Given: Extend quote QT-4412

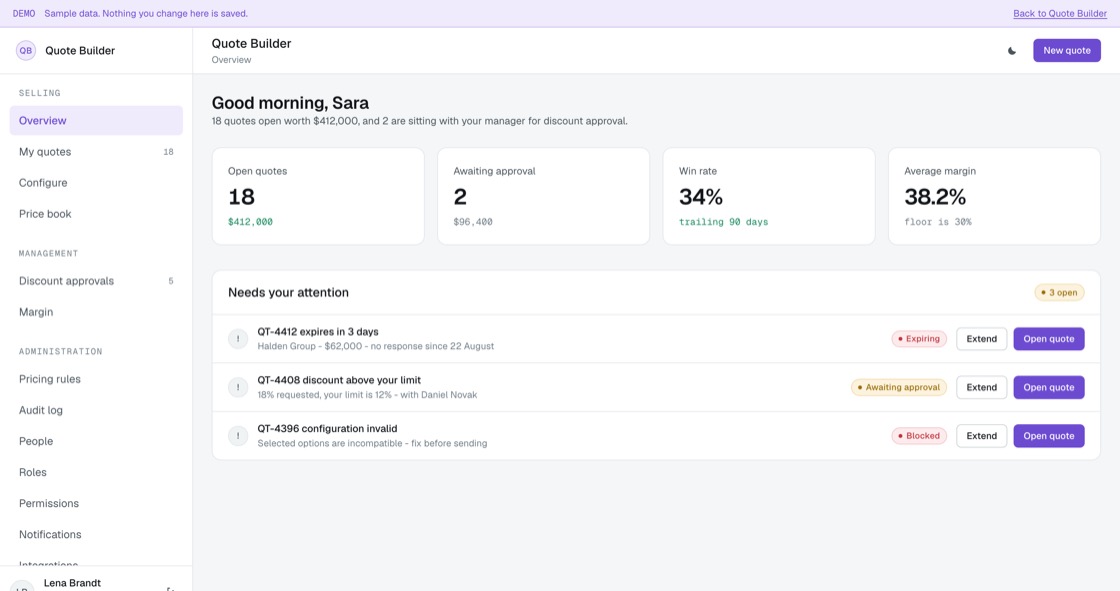Looking at the screenshot, I should (x=981, y=339).
